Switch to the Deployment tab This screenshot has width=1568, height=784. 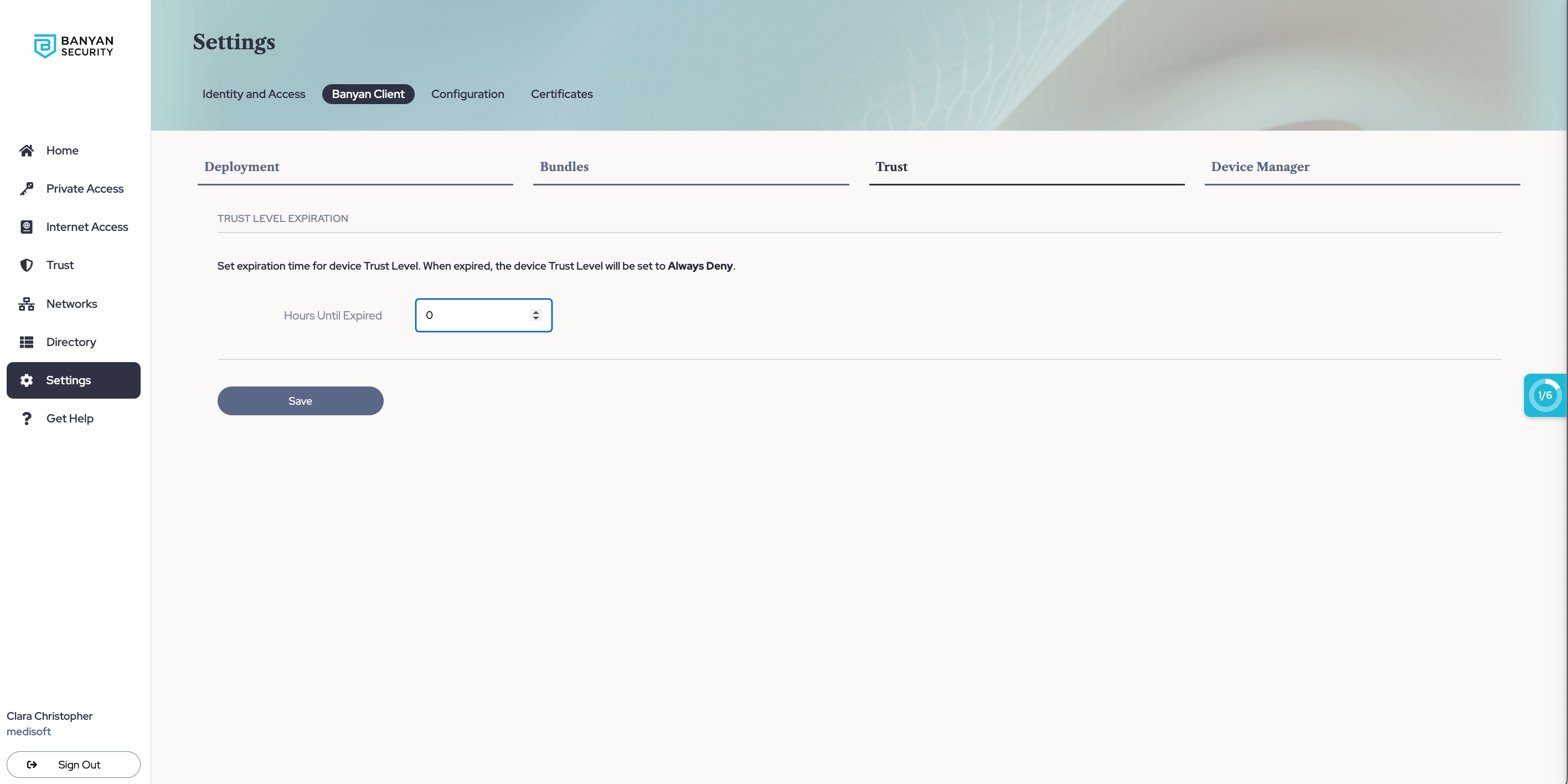click(241, 167)
